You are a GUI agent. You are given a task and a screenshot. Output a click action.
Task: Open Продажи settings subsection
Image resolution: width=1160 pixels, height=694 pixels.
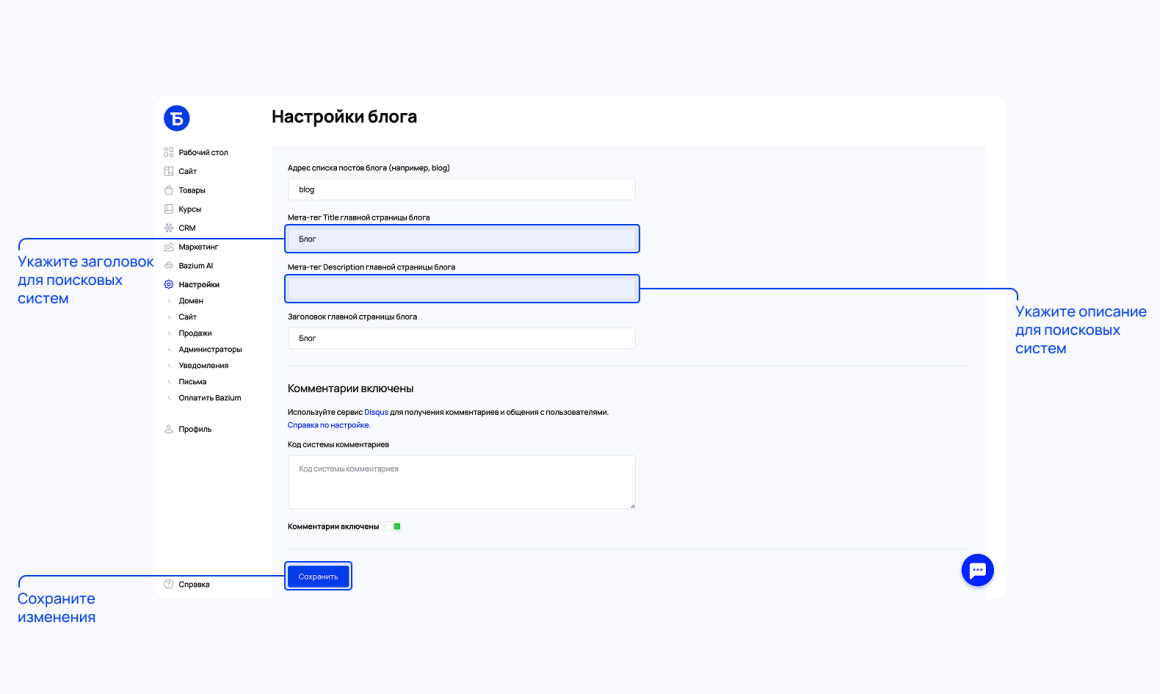pos(195,333)
